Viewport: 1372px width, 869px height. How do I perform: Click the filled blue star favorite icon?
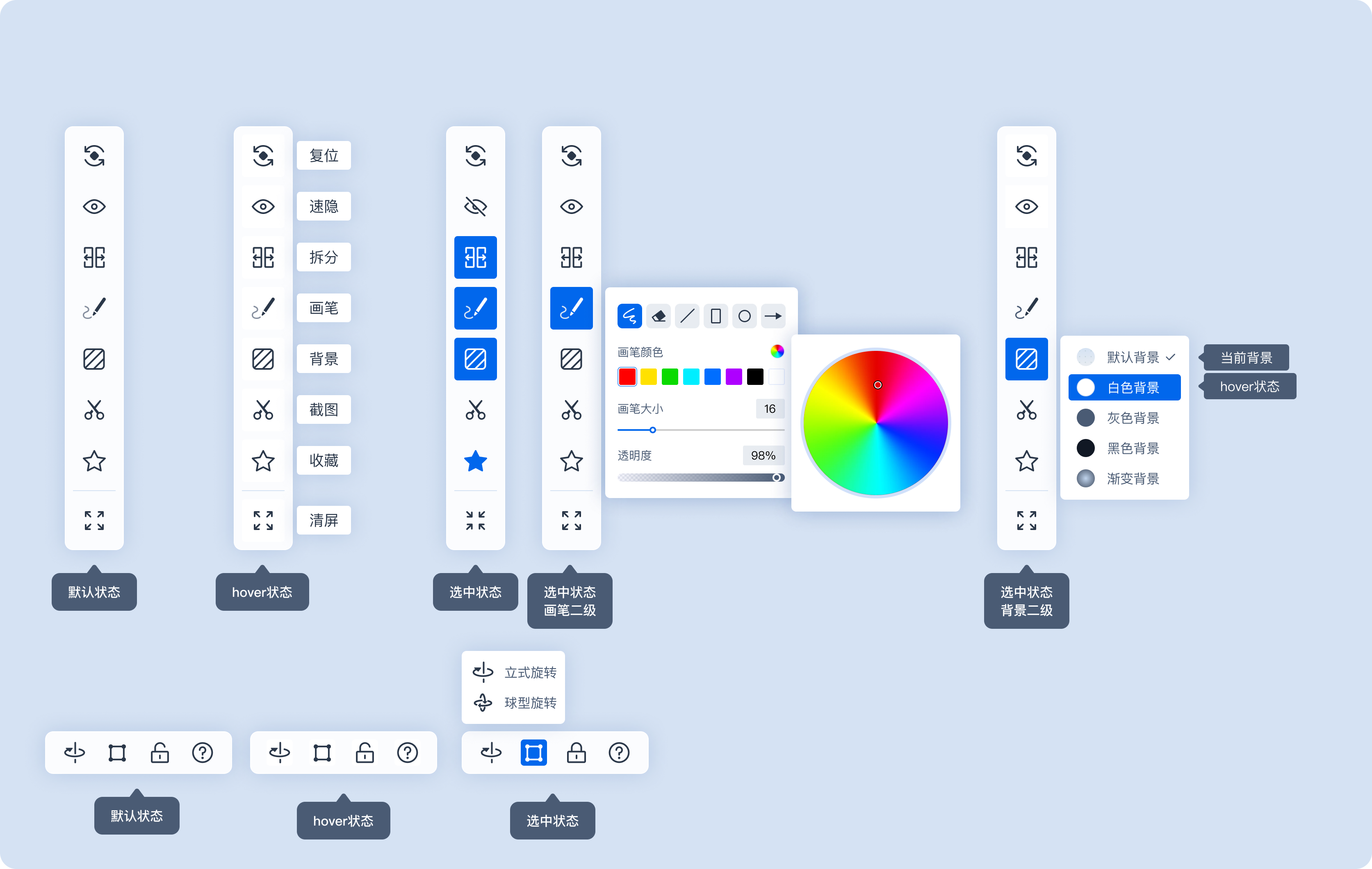tap(475, 461)
